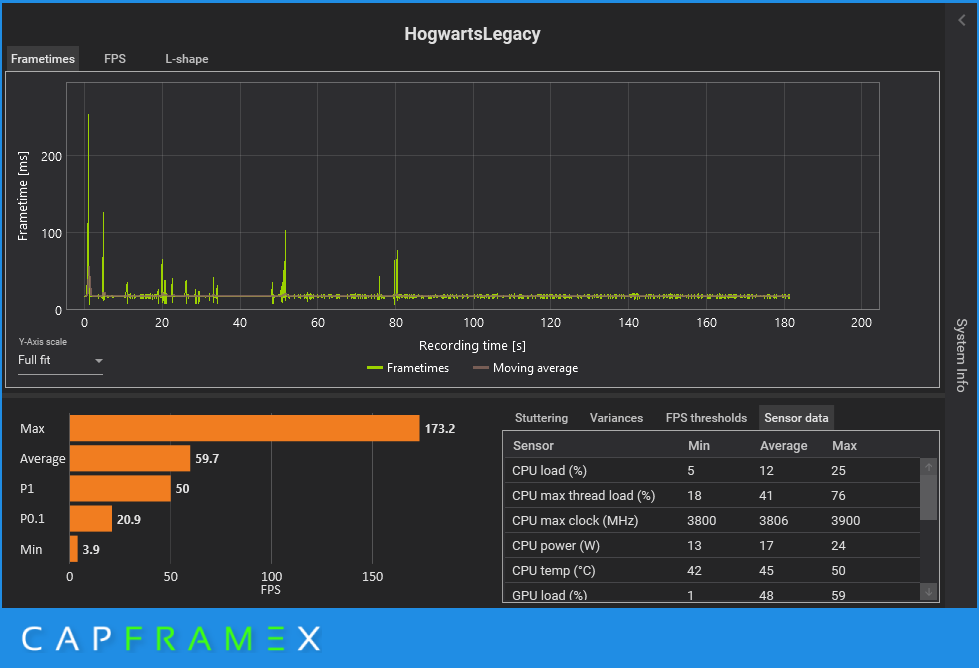Click the sensor table scroll-down arrow

(928, 591)
